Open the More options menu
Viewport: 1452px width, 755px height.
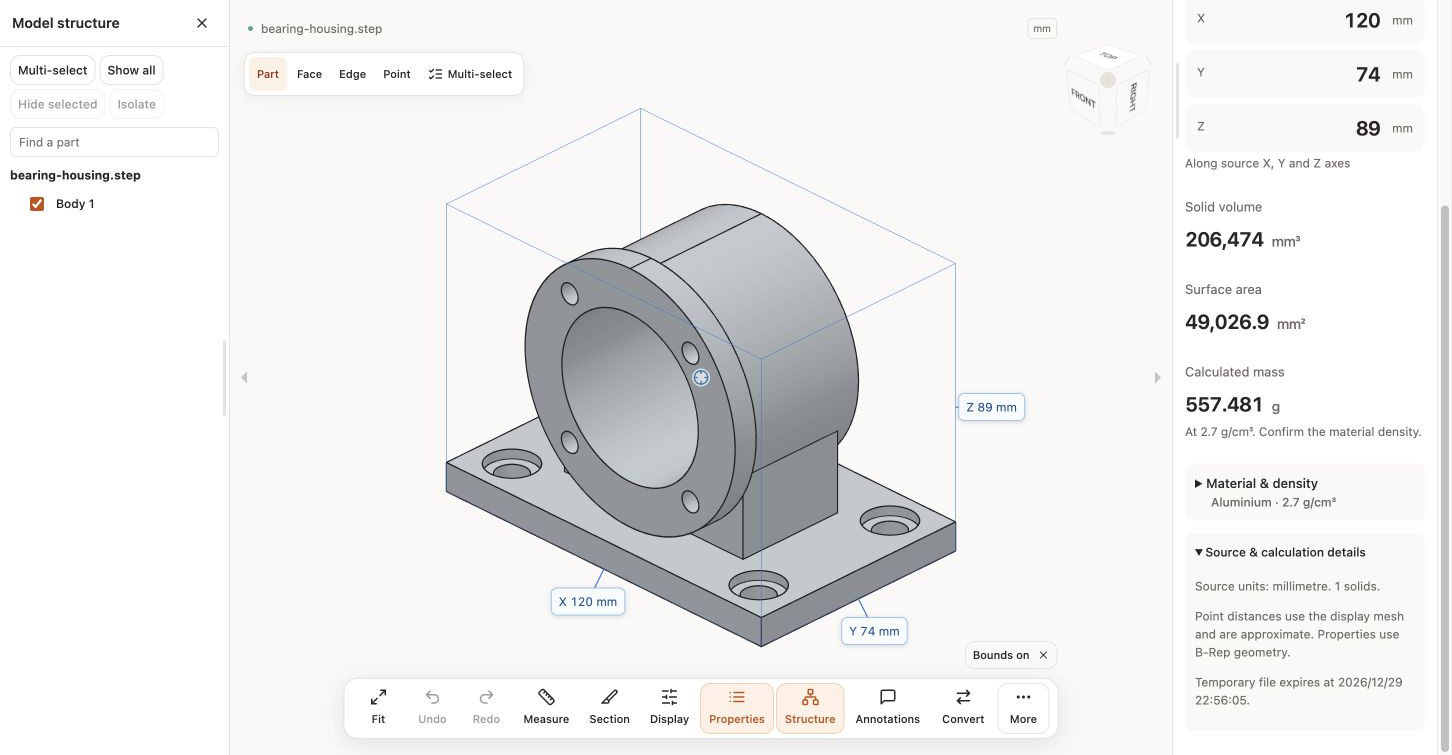point(1023,707)
